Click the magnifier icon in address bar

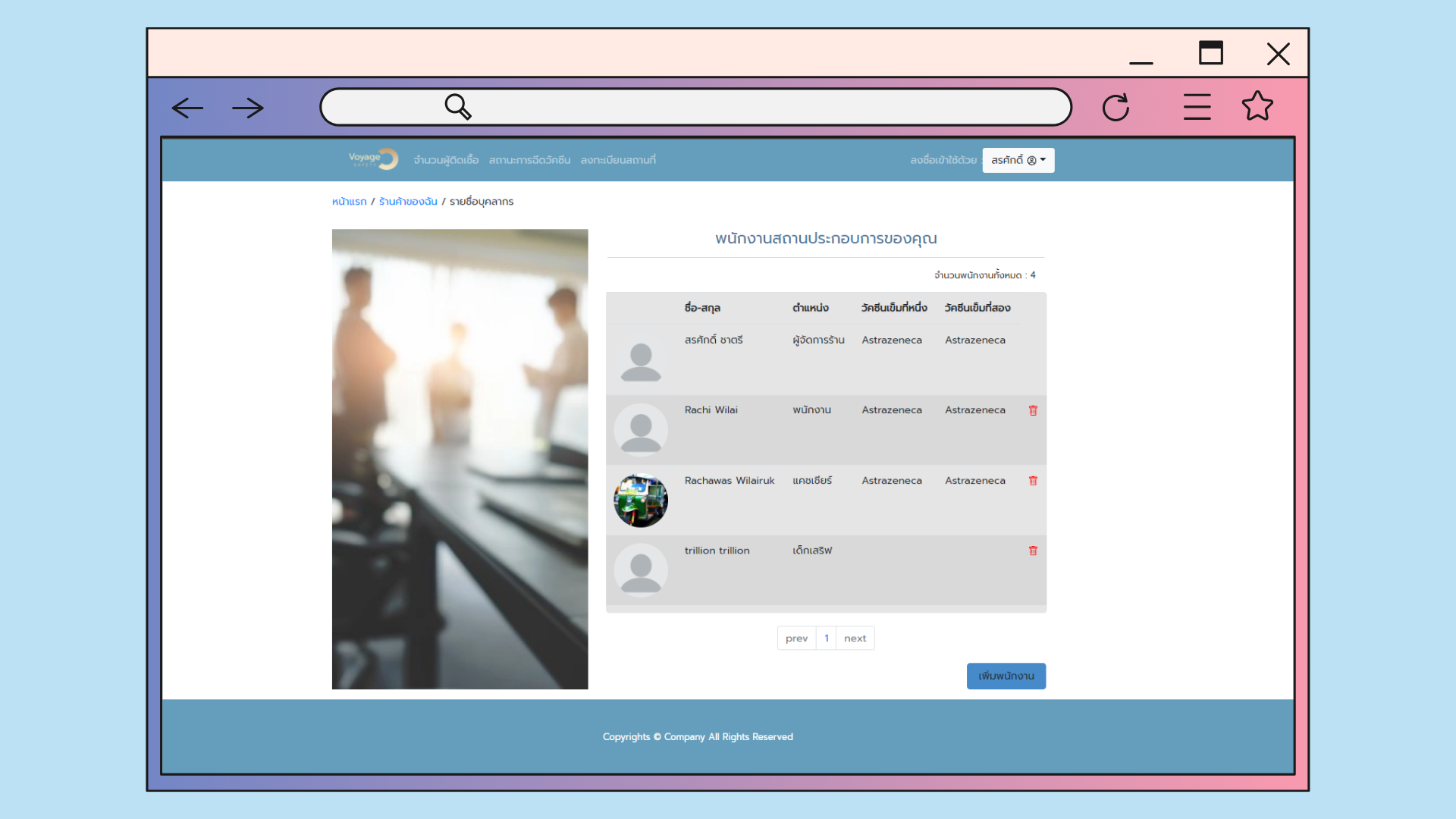[x=458, y=107]
